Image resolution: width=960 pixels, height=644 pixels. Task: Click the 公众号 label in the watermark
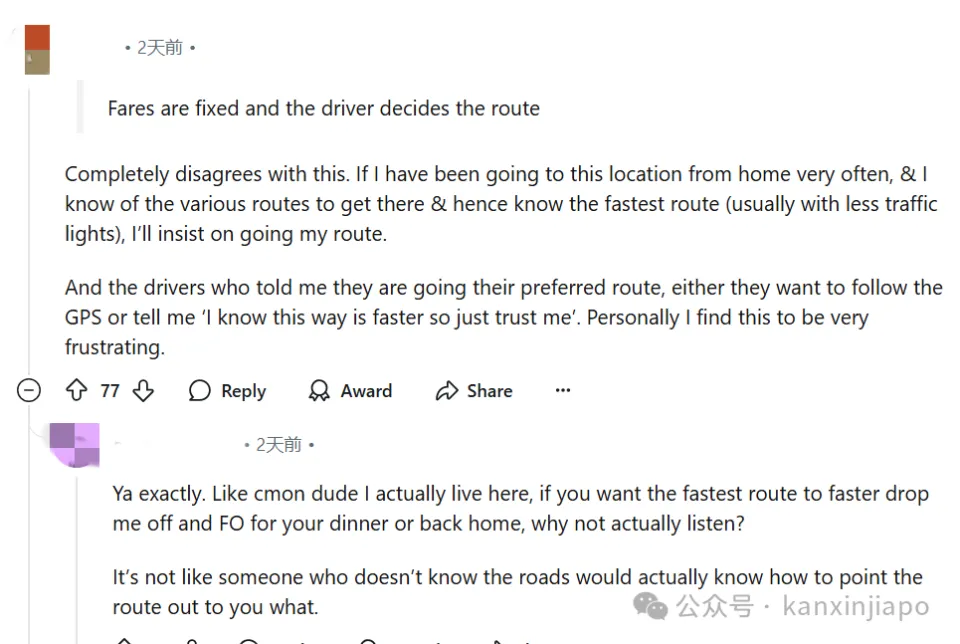pyautogui.click(x=715, y=606)
